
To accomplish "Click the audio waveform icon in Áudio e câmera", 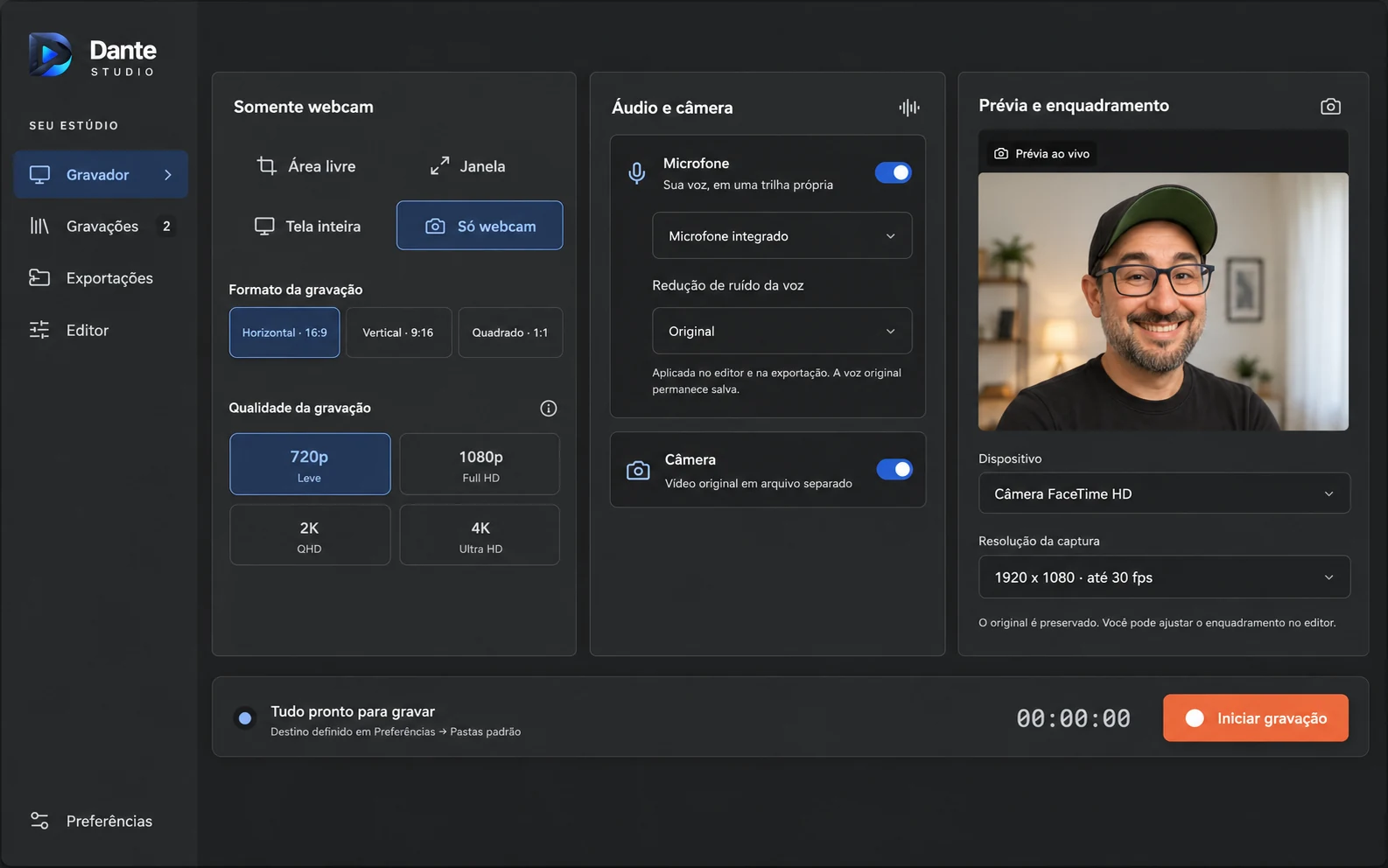I will (909, 108).
